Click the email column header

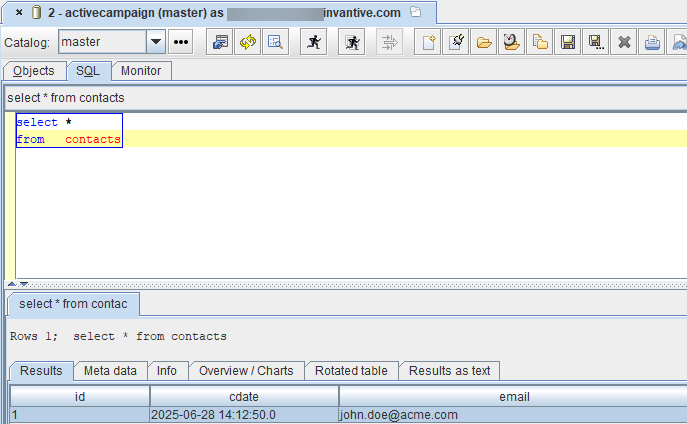tap(512, 397)
